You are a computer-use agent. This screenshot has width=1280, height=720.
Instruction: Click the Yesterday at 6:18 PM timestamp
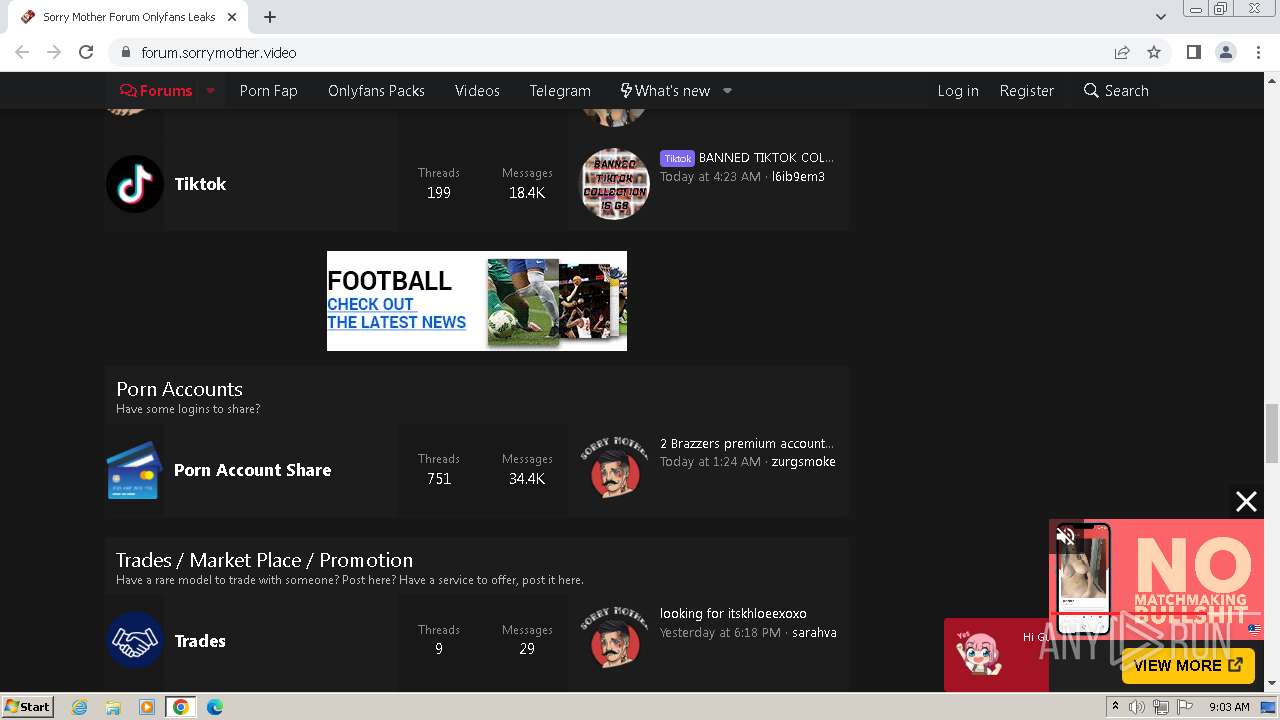(x=721, y=633)
